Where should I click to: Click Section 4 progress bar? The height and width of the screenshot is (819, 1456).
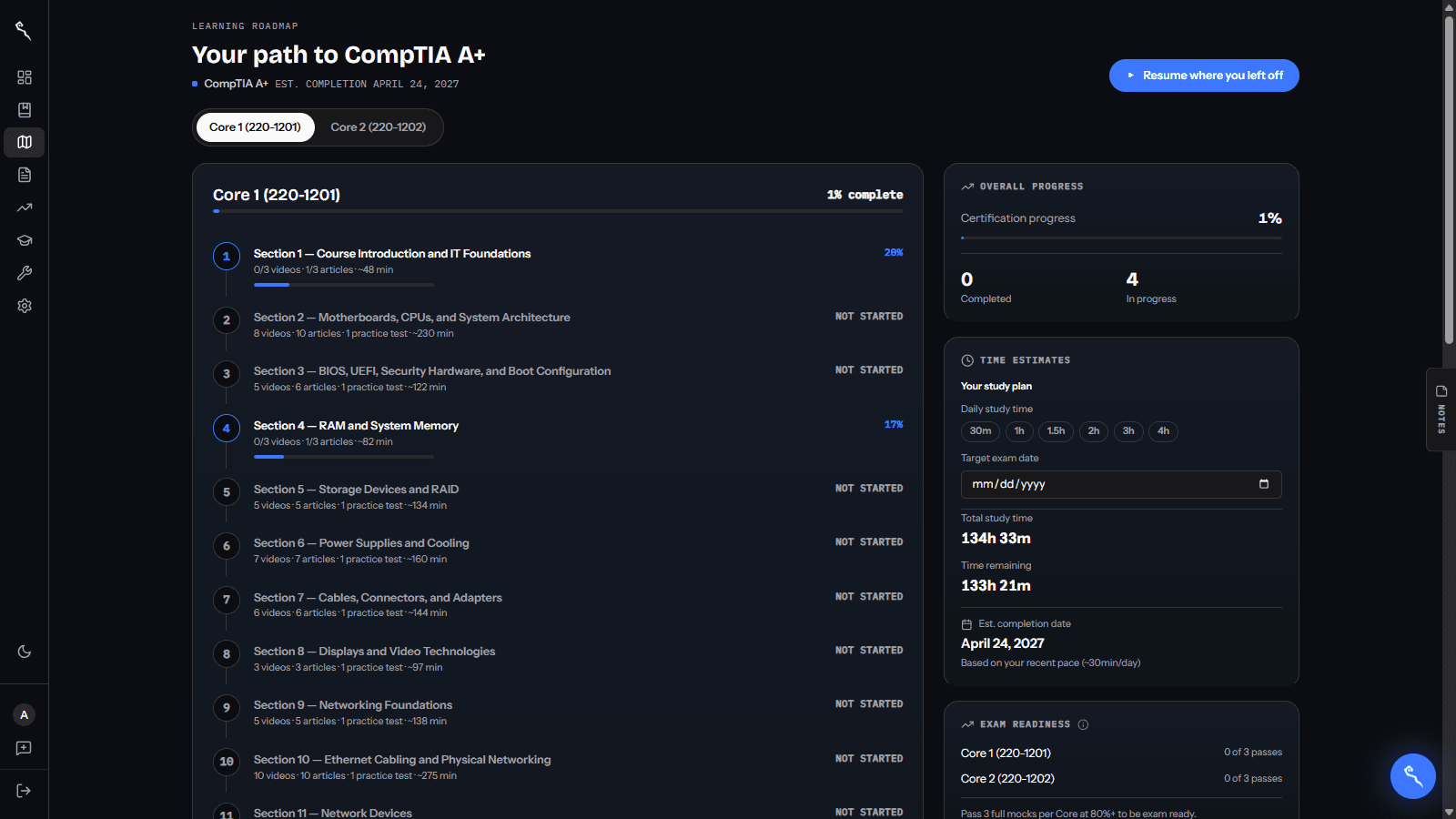[x=344, y=457]
